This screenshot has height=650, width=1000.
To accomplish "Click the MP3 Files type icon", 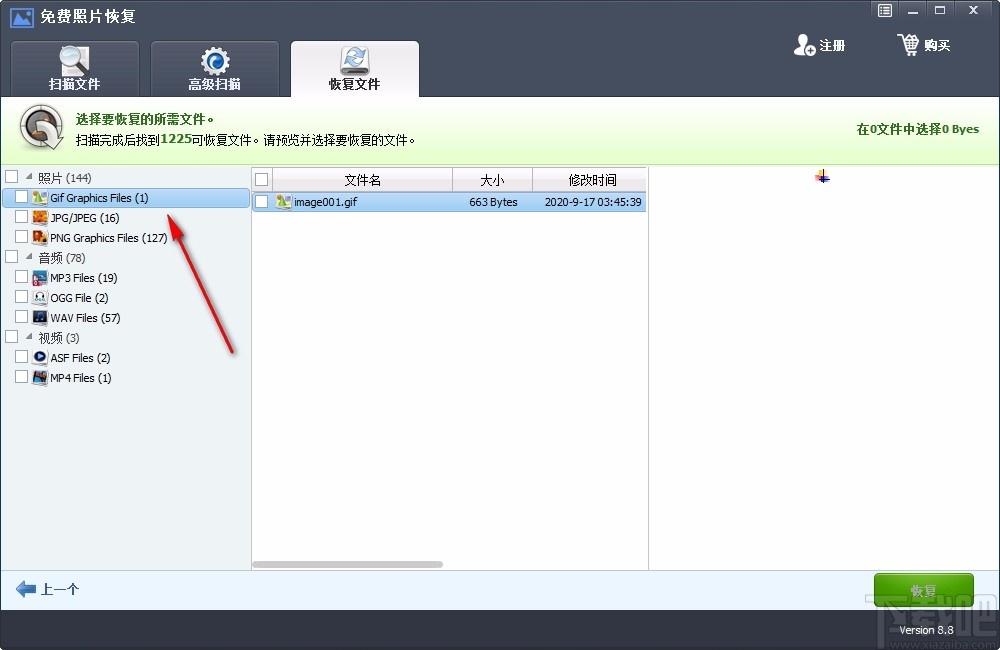I will pyautogui.click(x=40, y=277).
